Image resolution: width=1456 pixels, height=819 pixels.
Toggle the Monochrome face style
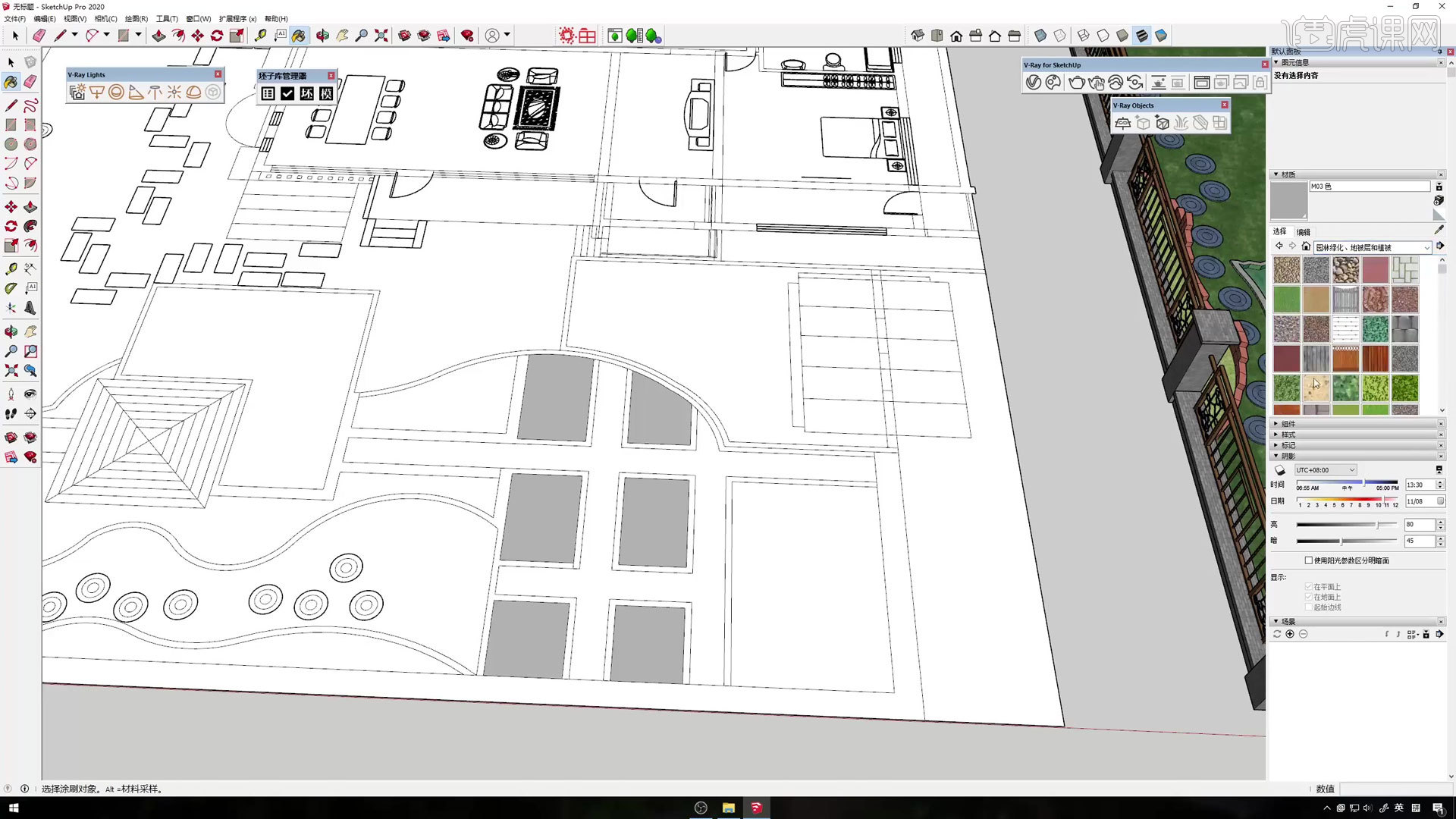pos(1161,36)
